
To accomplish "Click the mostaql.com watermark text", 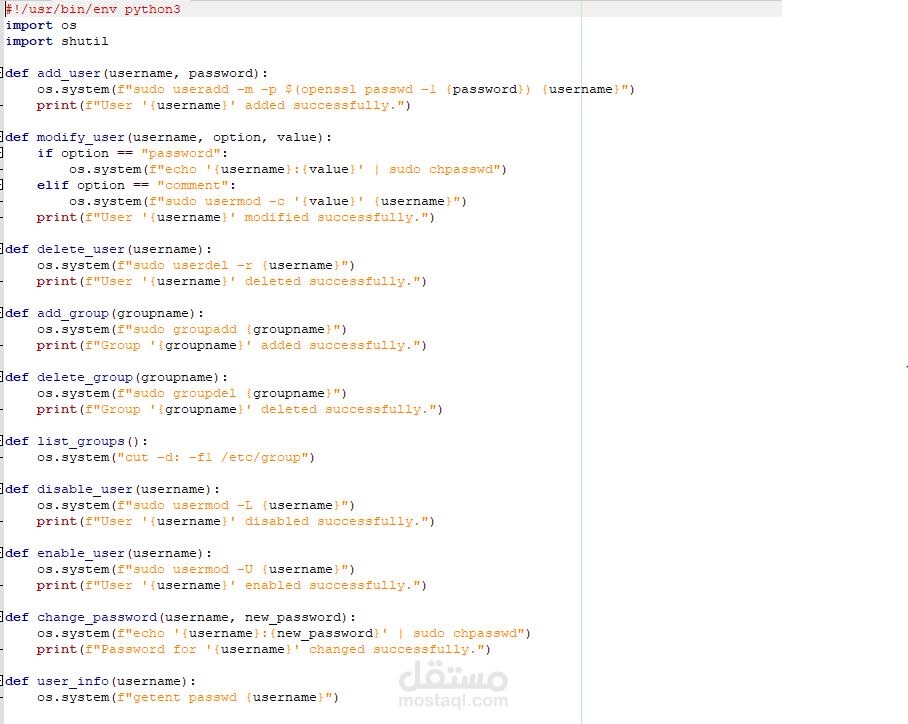I will click(453, 700).
